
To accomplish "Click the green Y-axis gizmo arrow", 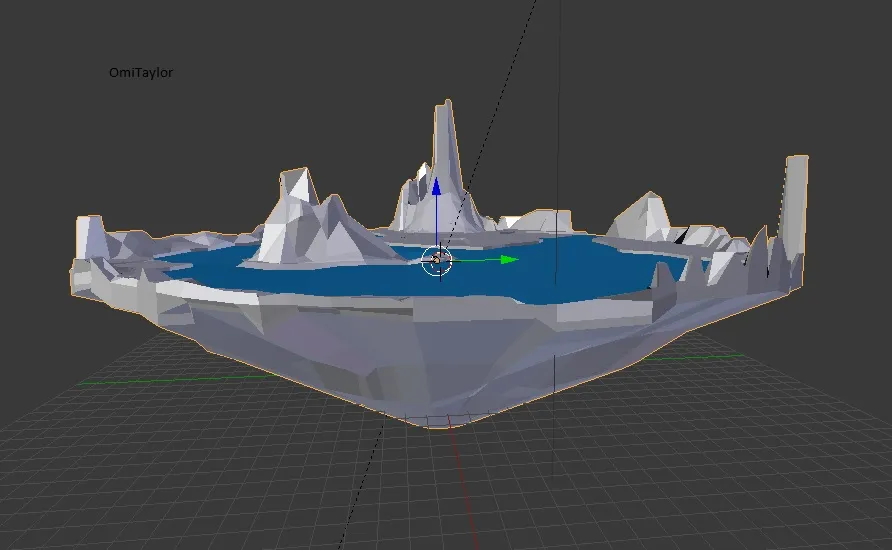I will pyautogui.click(x=509, y=260).
